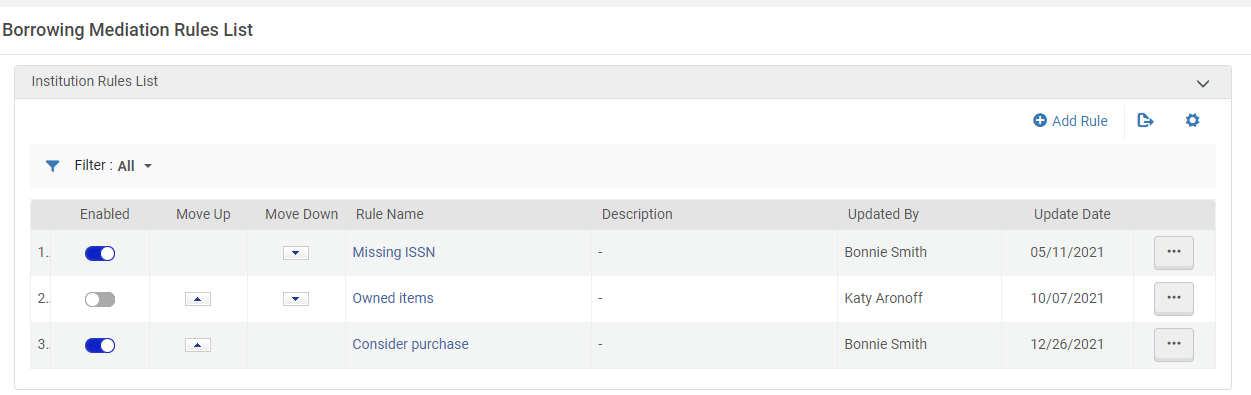Click the Update Date column header
1251x395 pixels.
pos(1072,214)
